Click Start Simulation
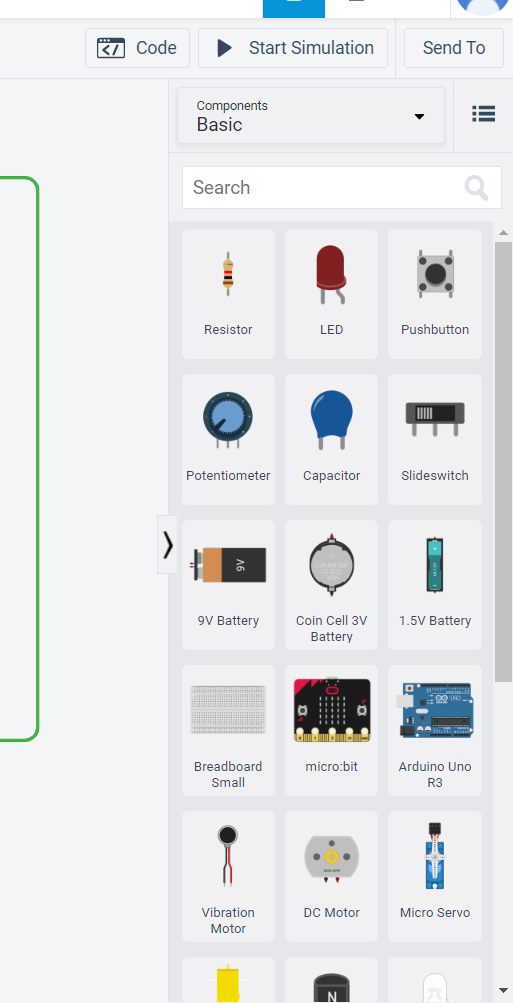The height and width of the screenshot is (1003, 513). (293, 48)
